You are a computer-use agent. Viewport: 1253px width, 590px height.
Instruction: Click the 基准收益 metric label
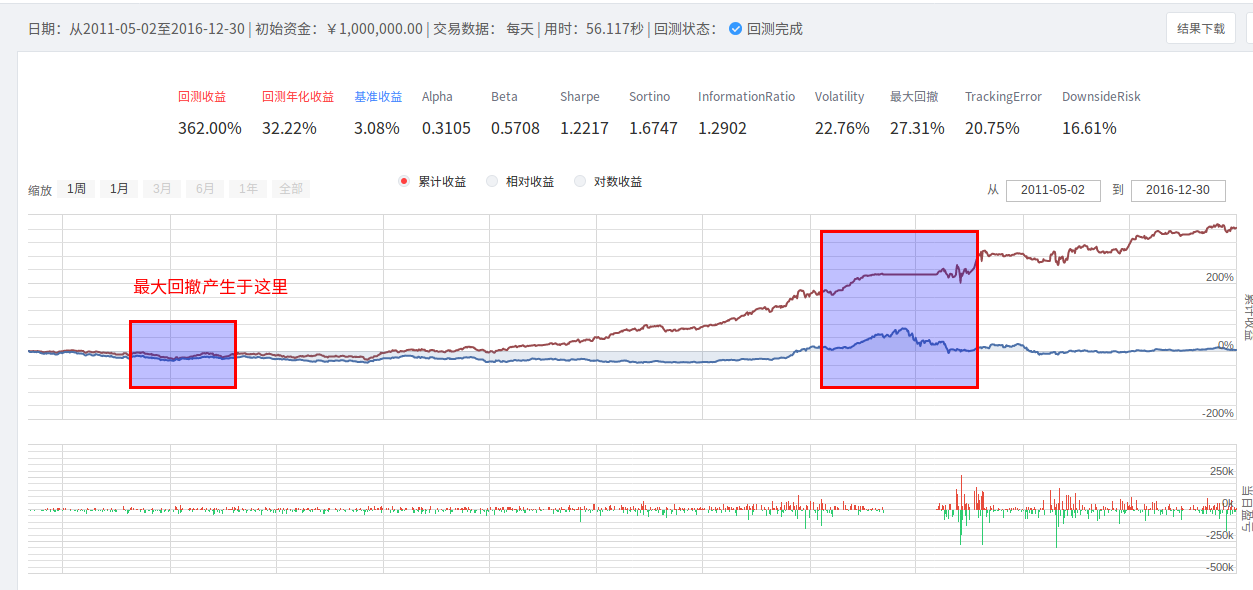378,97
